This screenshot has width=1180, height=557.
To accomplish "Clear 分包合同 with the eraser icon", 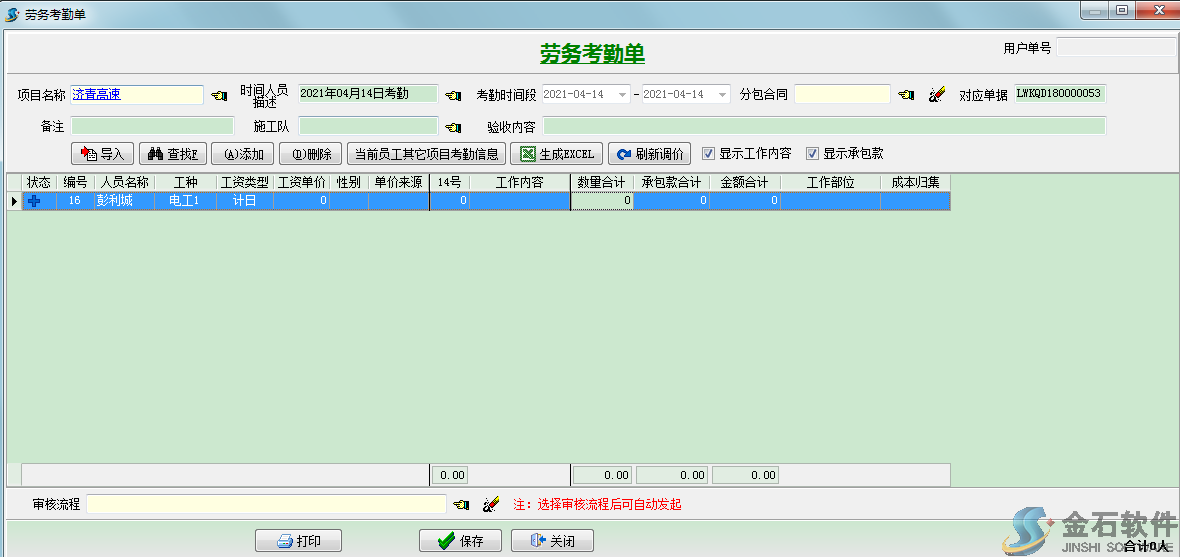I will tap(937, 95).
